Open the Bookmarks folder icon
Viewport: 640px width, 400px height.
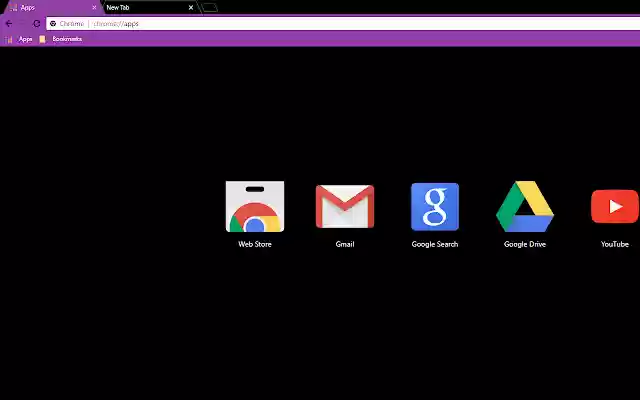[42, 40]
